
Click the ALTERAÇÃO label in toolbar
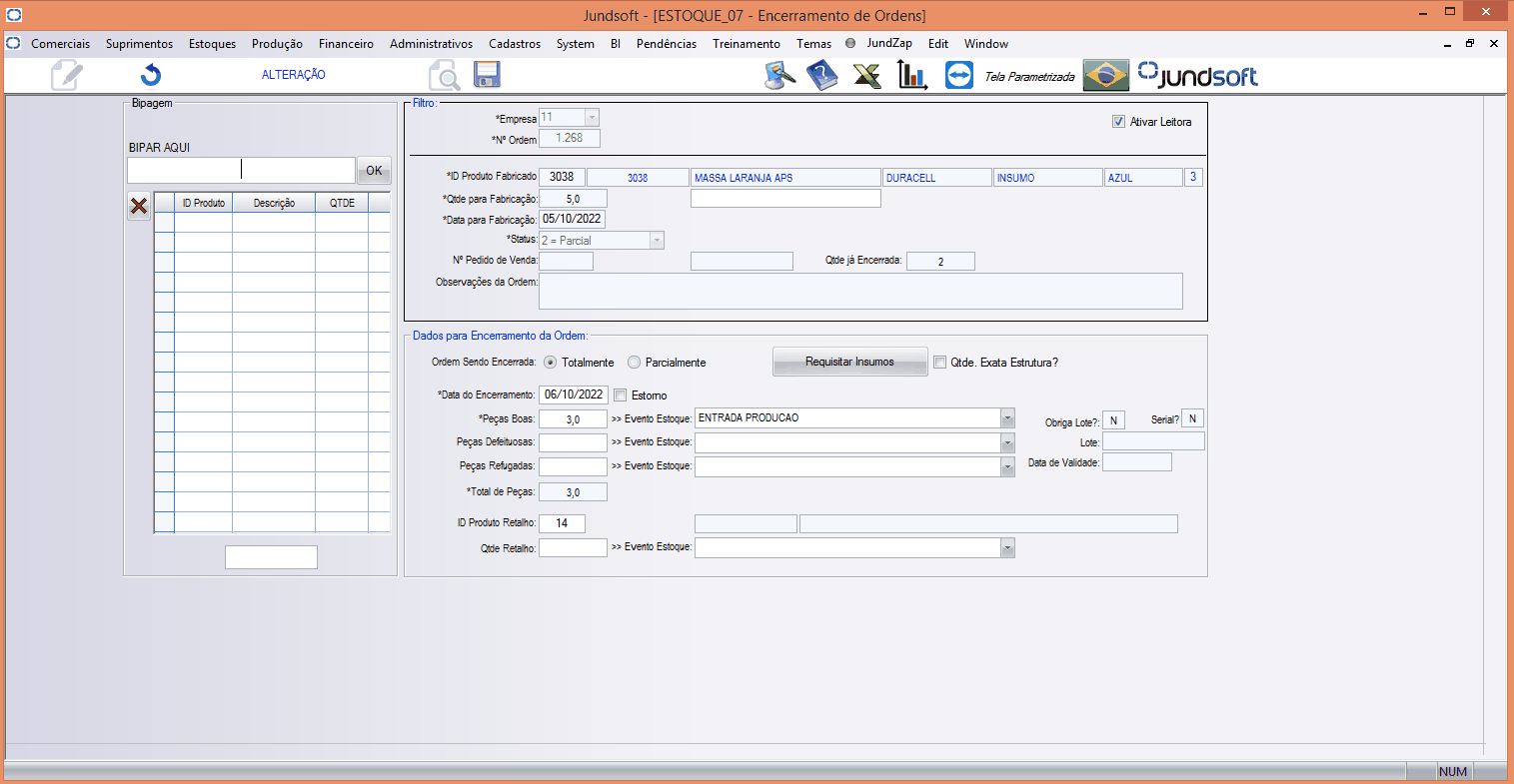(293, 75)
